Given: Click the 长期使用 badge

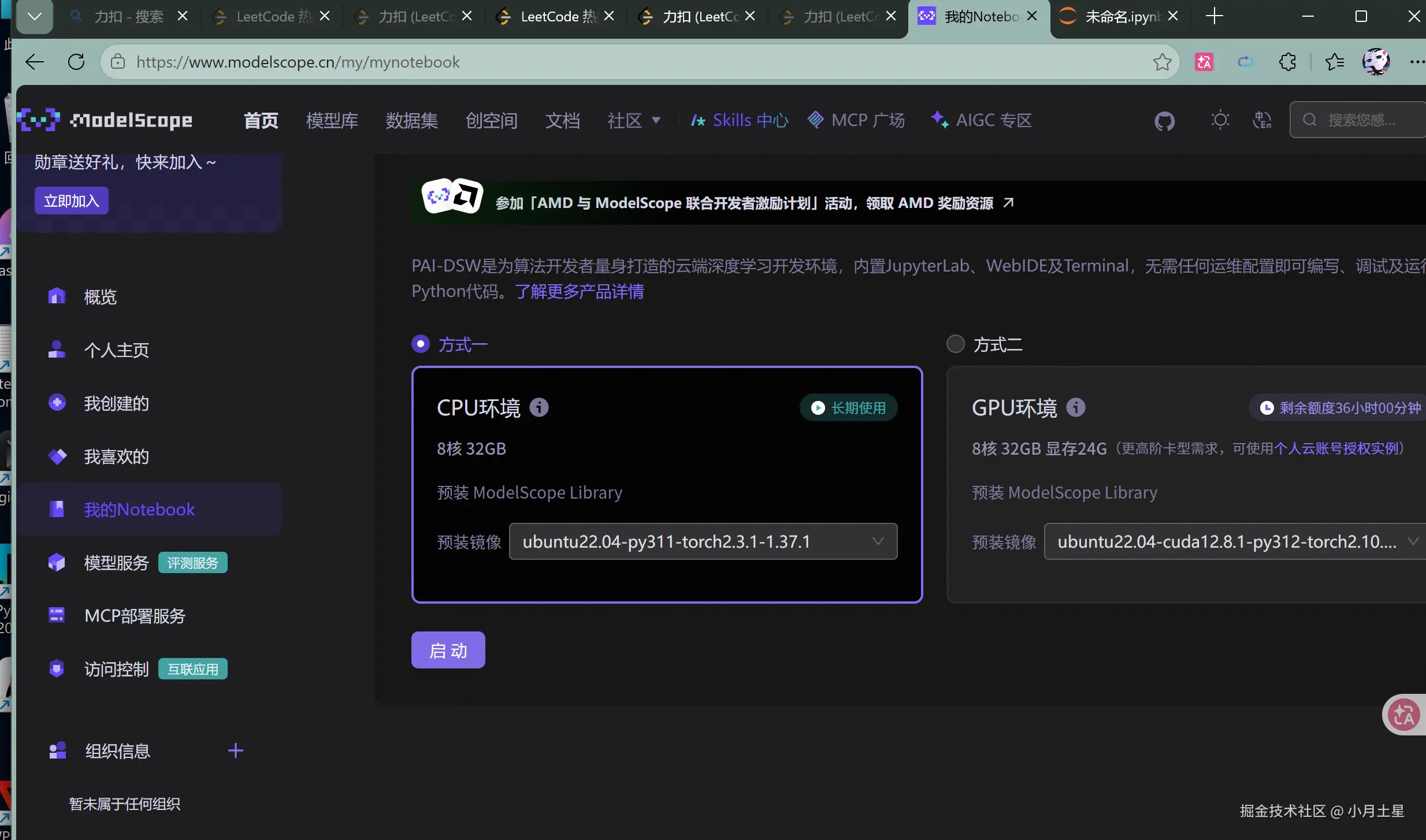Looking at the screenshot, I should (848, 408).
